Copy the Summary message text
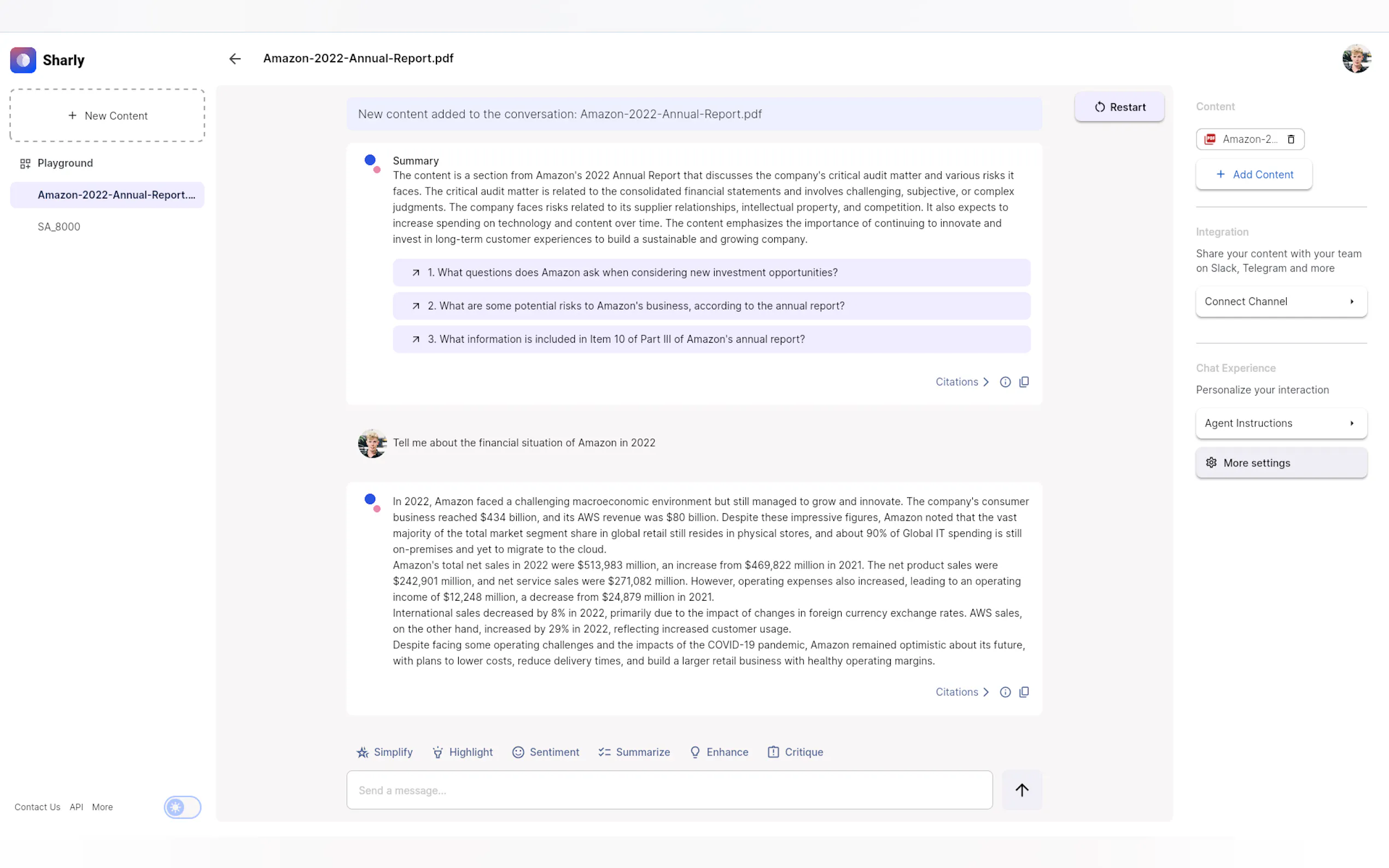 click(1024, 382)
